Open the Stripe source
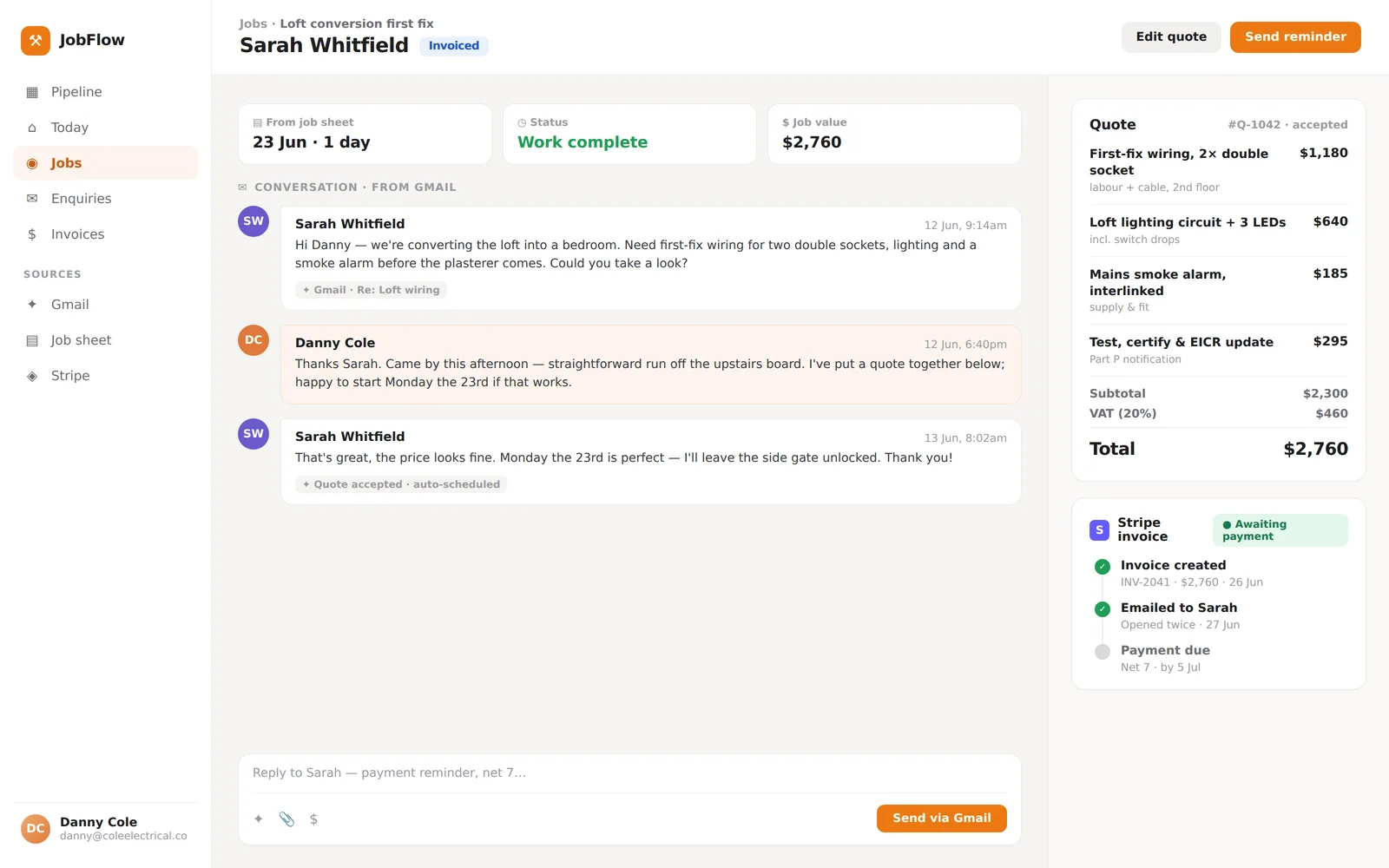This screenshot has width=1389, height=868. tap(106, 376)
